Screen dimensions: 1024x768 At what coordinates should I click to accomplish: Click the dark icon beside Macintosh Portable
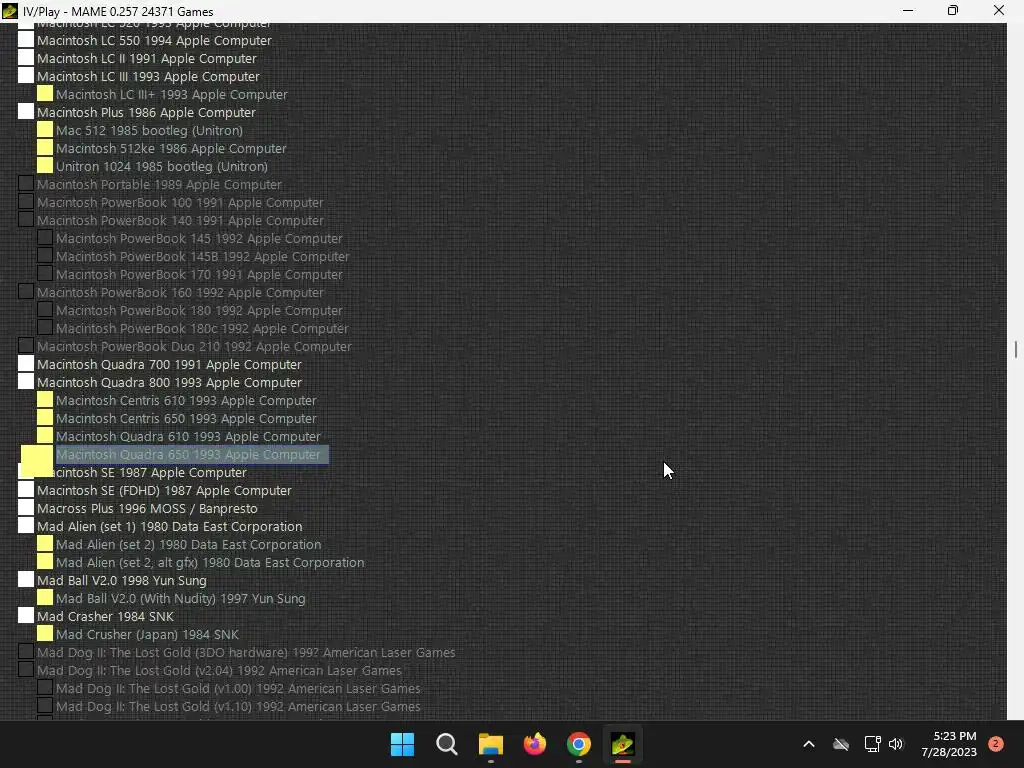pos(25,184)
